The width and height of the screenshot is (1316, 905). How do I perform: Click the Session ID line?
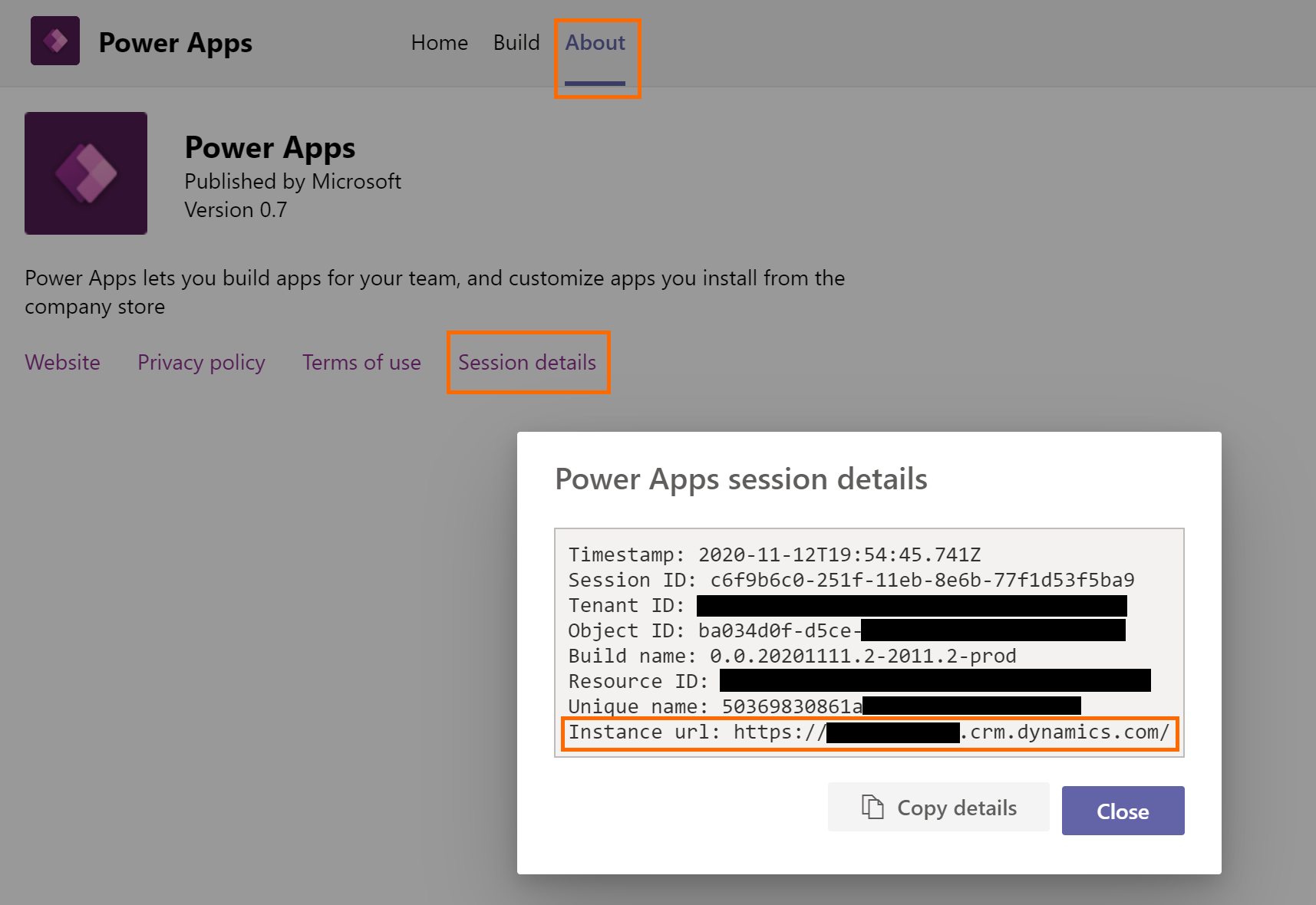coord(851,580)
